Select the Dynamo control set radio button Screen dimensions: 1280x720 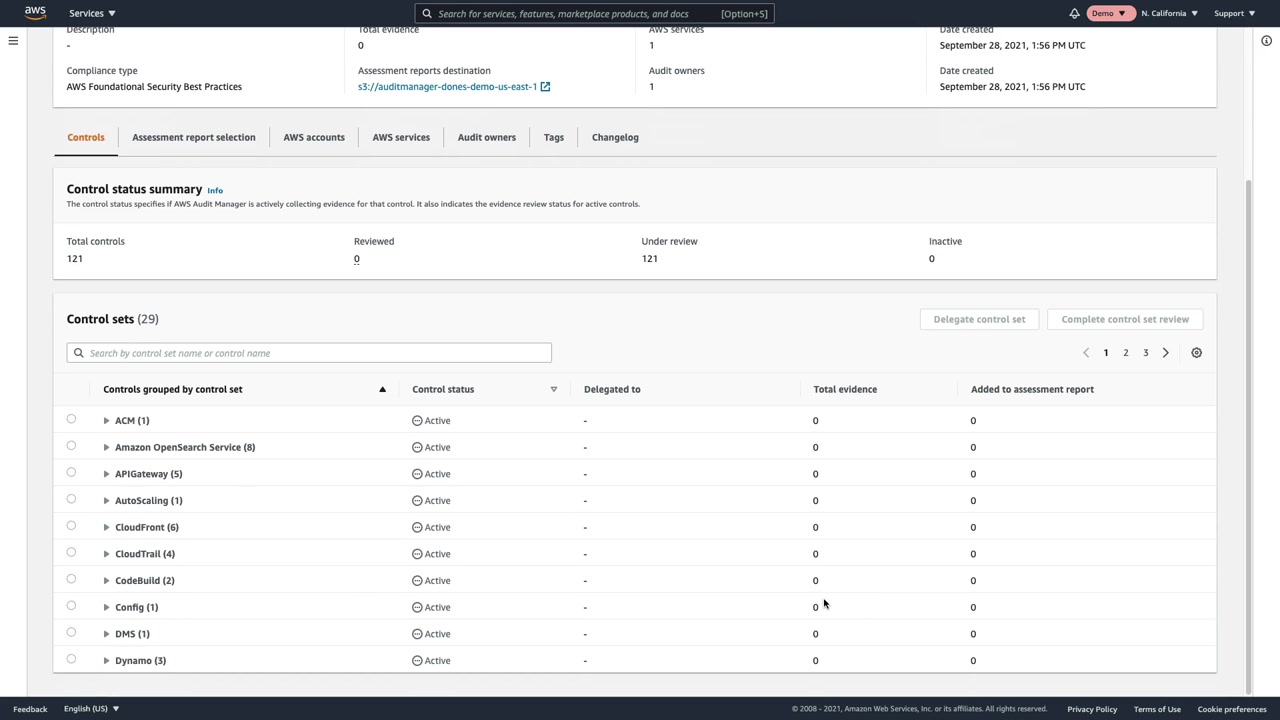[x=71, y=659]
